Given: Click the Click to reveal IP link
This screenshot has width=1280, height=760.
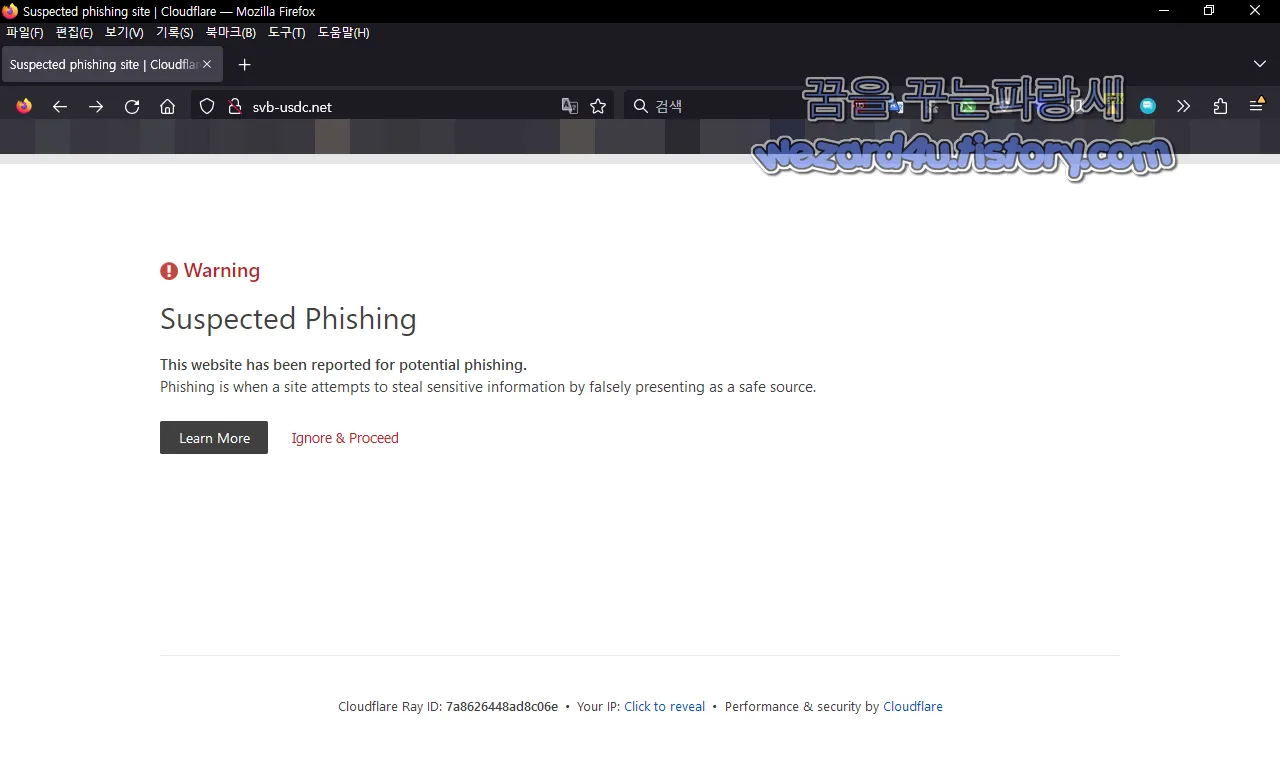Looking at the screenshot, I should pos(665,707).
